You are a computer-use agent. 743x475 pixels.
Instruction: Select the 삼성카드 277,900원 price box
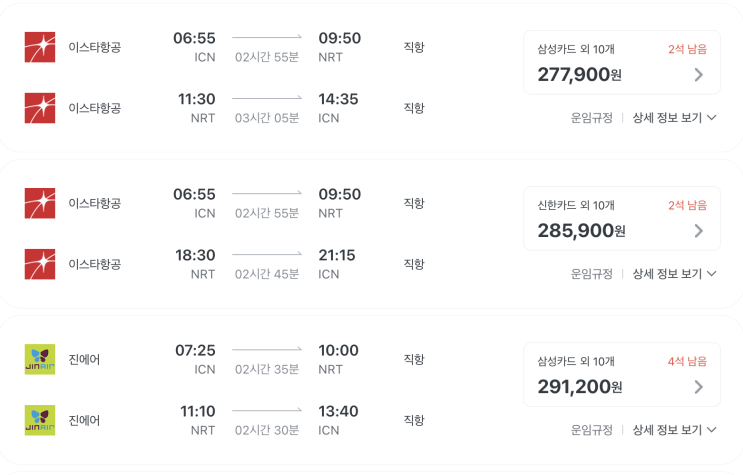[620, 62]
